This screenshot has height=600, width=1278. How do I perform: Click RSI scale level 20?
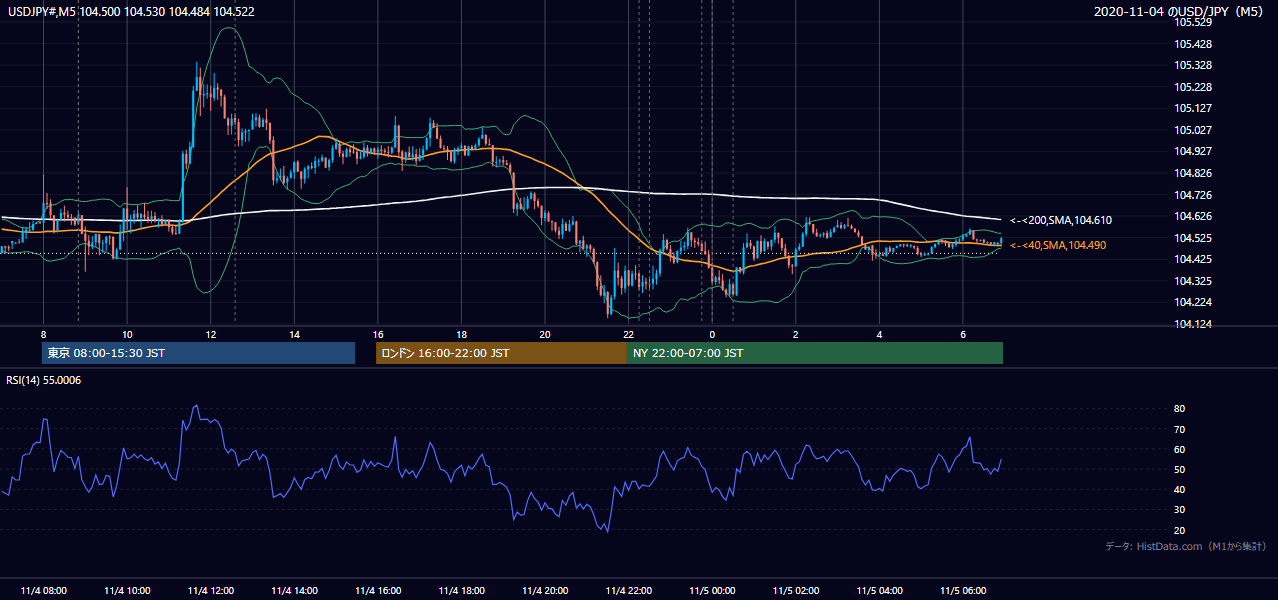[x=1180, y=531]
